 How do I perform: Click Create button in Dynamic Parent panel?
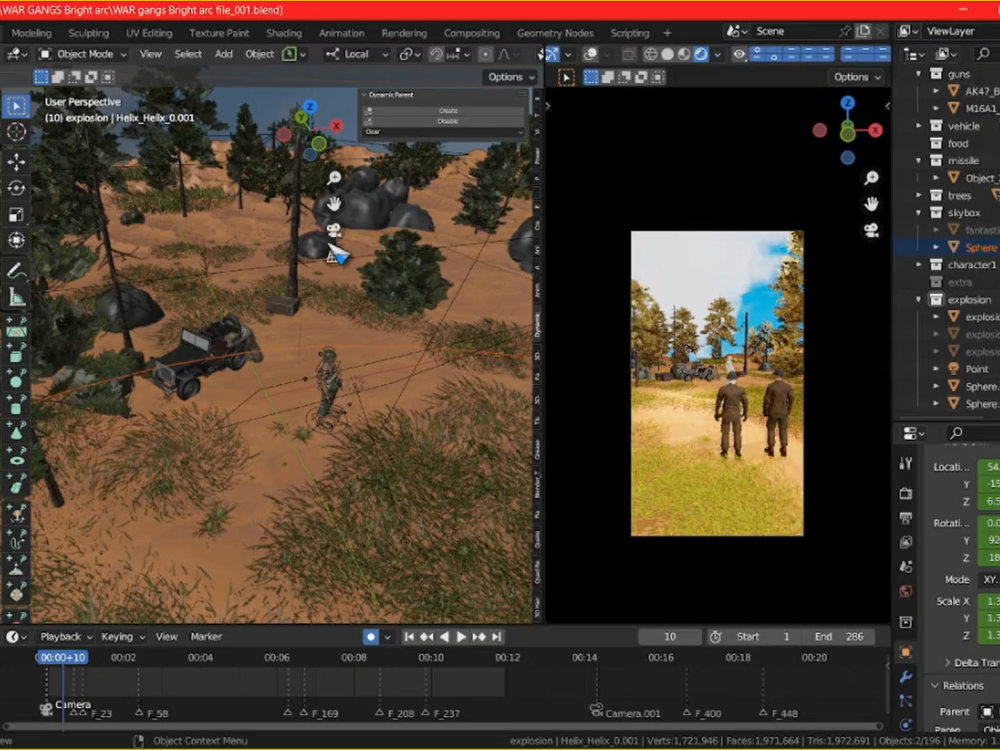coord(444,111)
